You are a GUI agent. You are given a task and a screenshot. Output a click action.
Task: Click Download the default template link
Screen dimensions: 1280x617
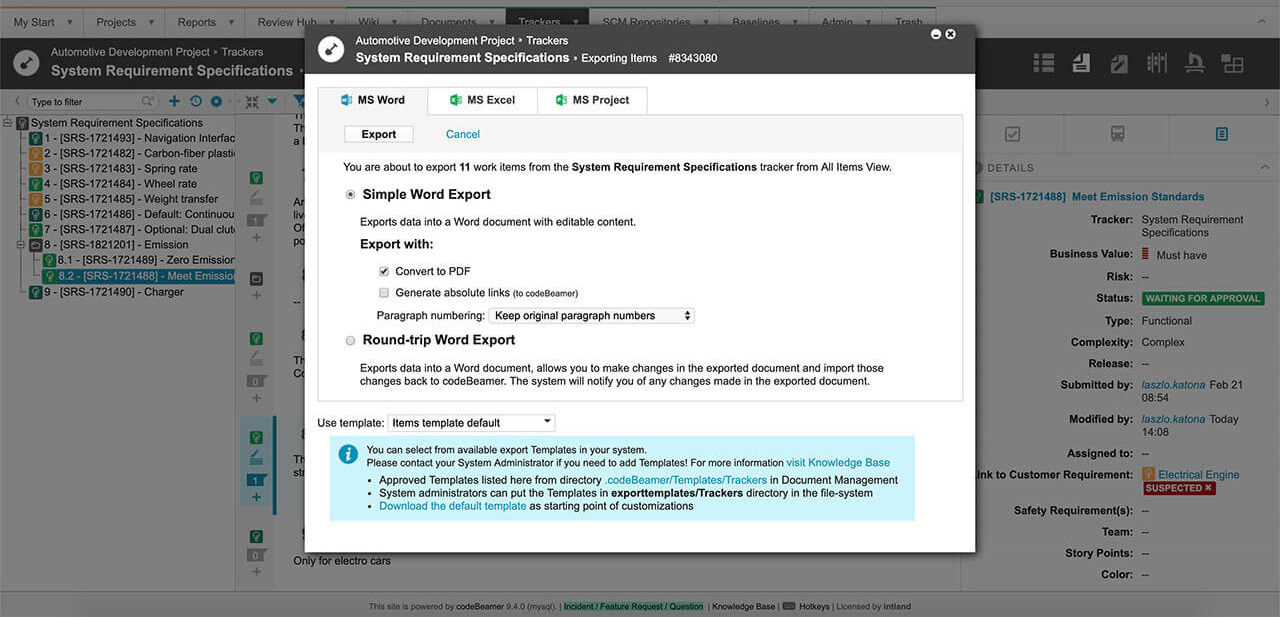pyautogui.click(x=452, y=506)
